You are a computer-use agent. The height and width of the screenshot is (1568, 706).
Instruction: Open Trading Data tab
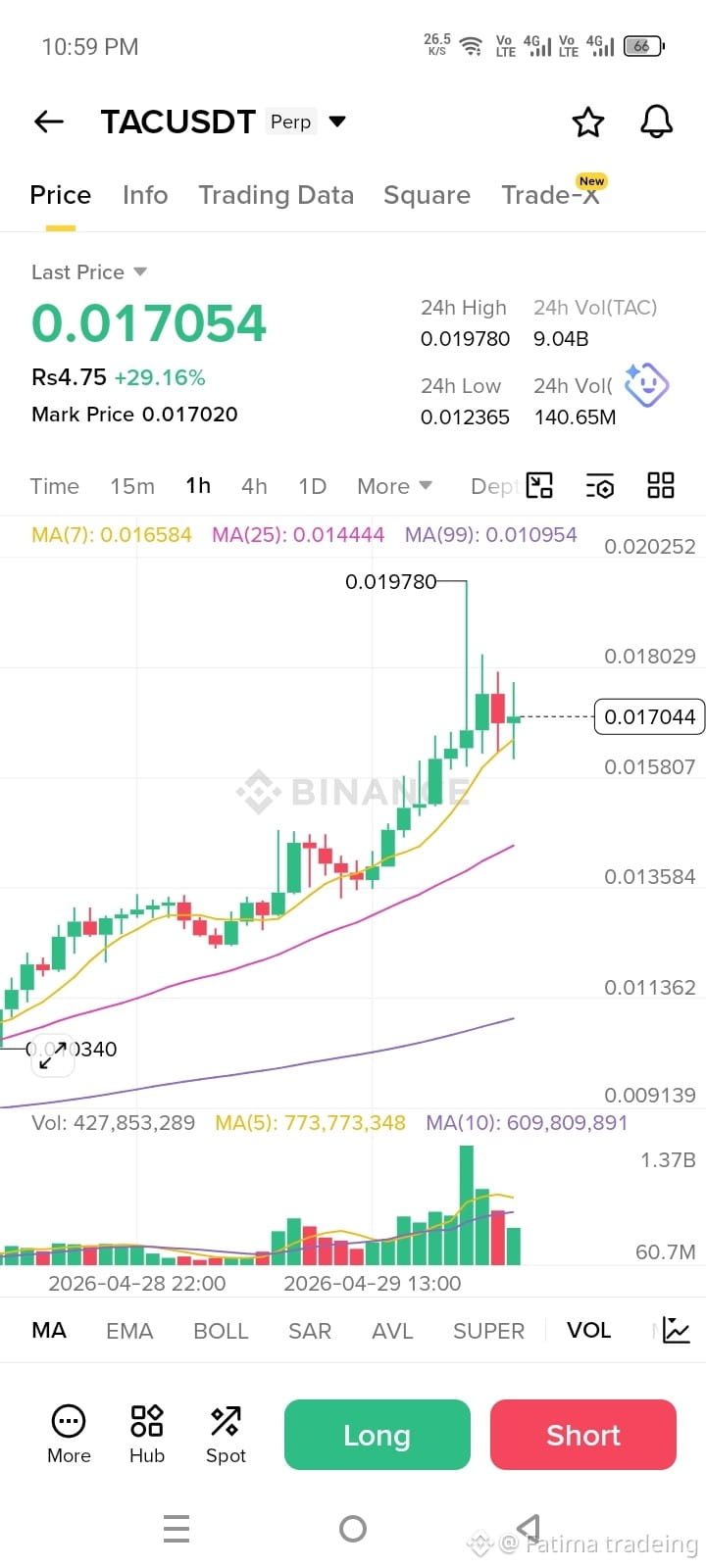pos(277,195)
